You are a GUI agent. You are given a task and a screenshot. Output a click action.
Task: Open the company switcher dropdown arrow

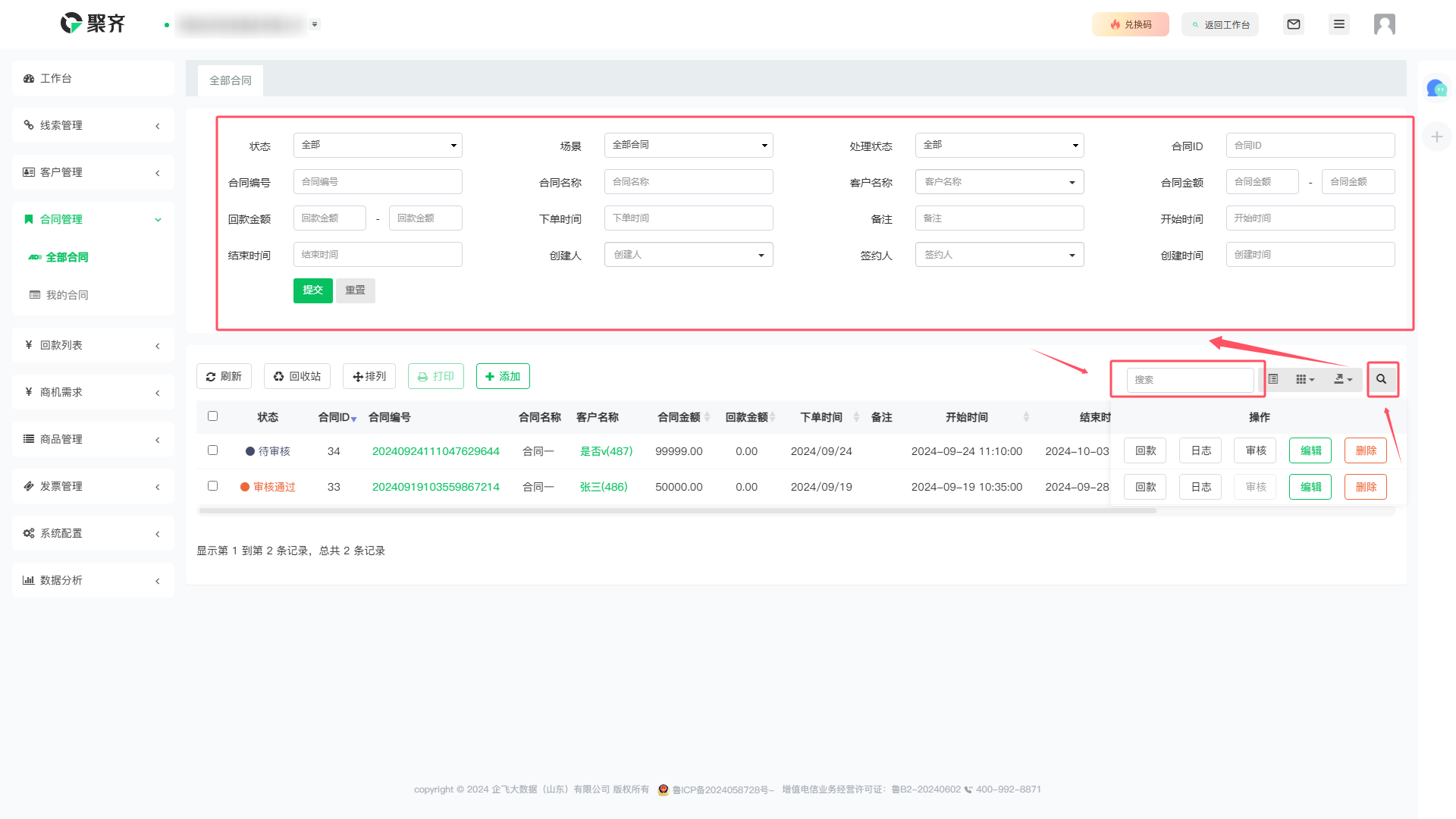tap(315, 24)
